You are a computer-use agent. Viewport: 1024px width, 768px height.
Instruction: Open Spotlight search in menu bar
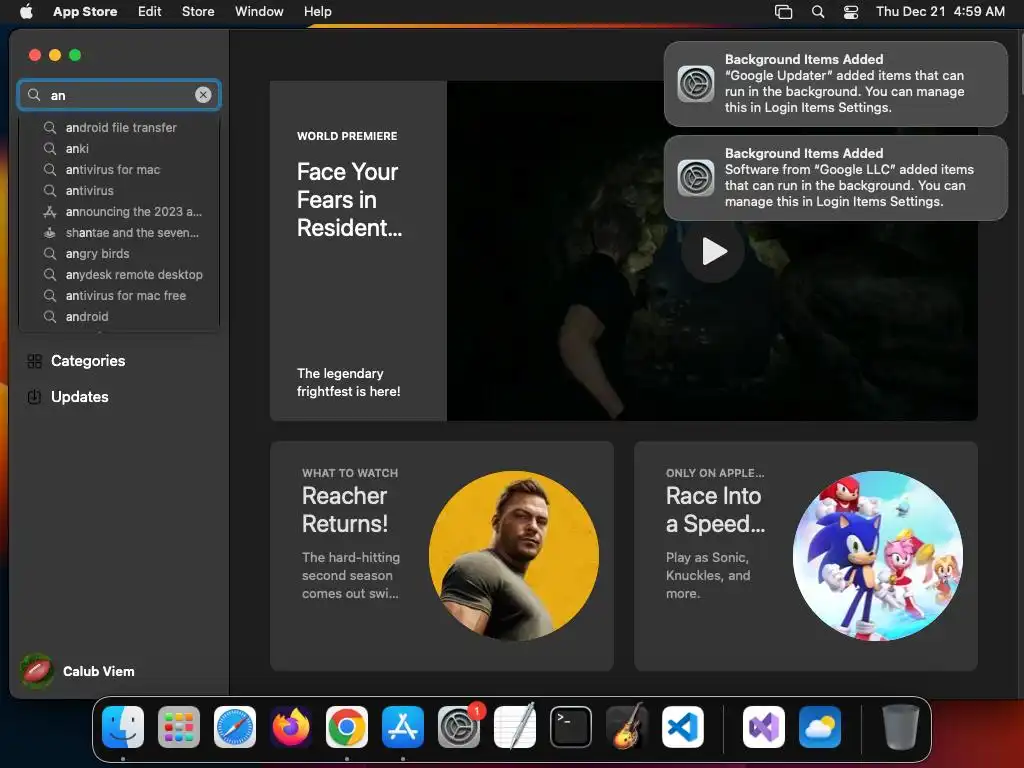click(x=818, y=12)
